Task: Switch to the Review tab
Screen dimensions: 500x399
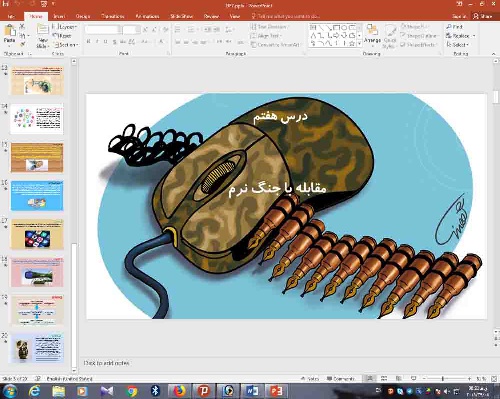Action: (211, 16)
